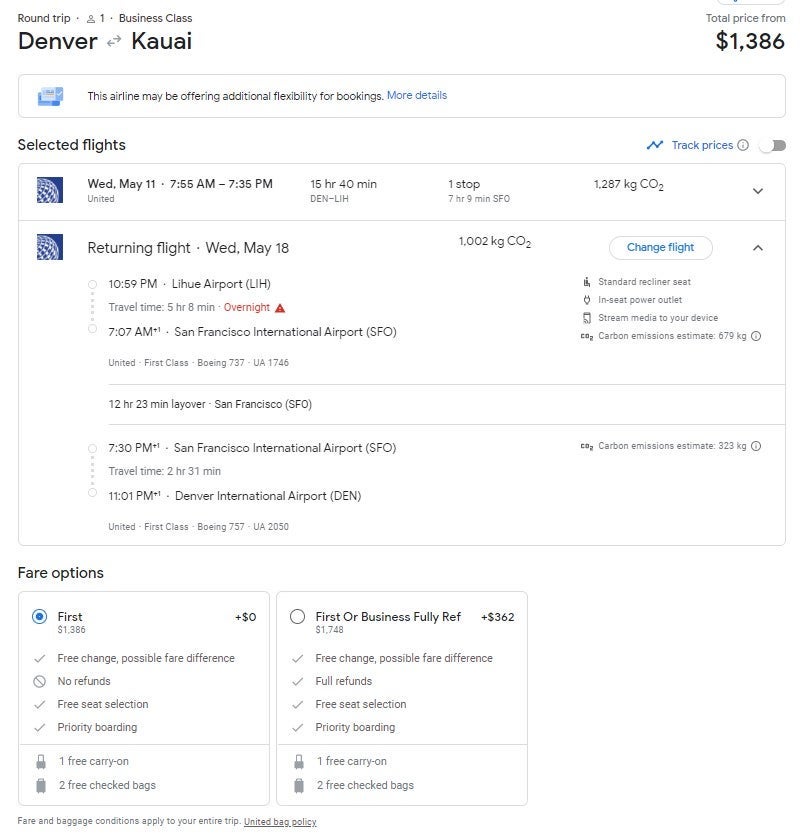Open the United bag policy link
The width and height of the screenshot is (804, 840).
point(280,822)
